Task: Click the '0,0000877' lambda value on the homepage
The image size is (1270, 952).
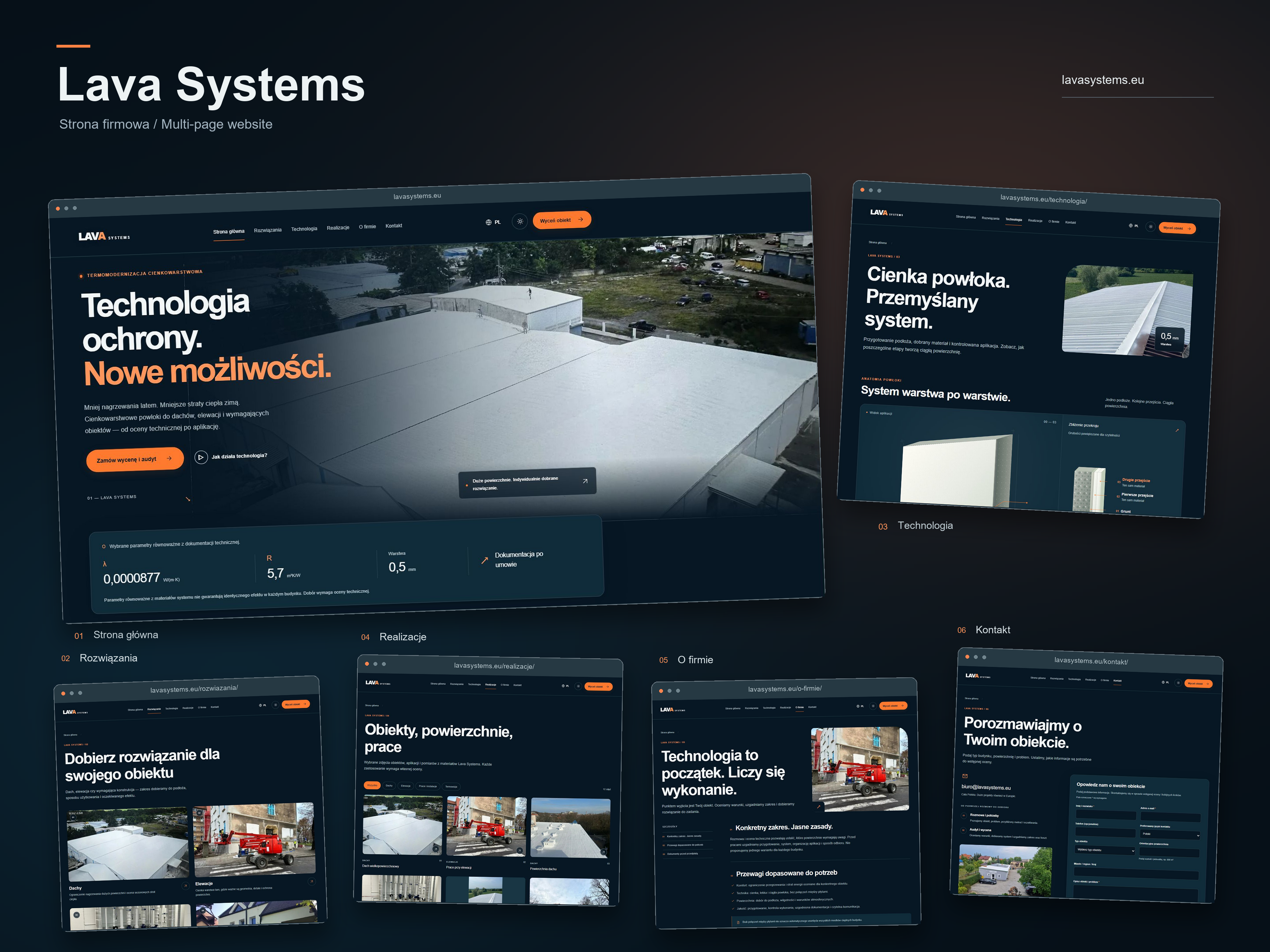Action: [132, 579]
